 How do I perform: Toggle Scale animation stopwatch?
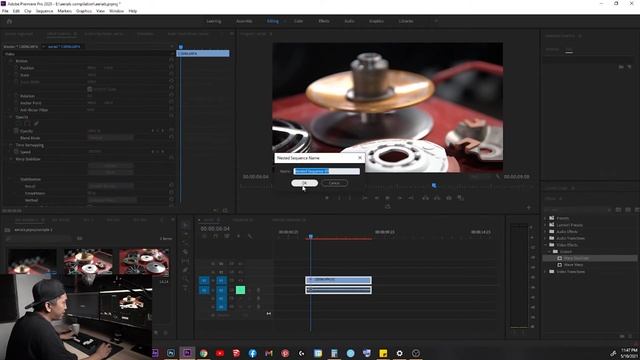[16, 75]
